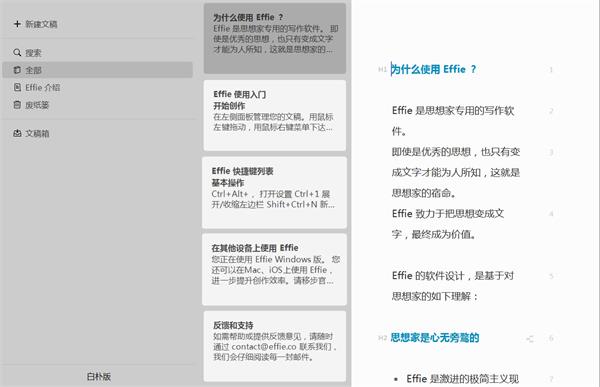Click the 全部 stack icon

tap(17, 70)
